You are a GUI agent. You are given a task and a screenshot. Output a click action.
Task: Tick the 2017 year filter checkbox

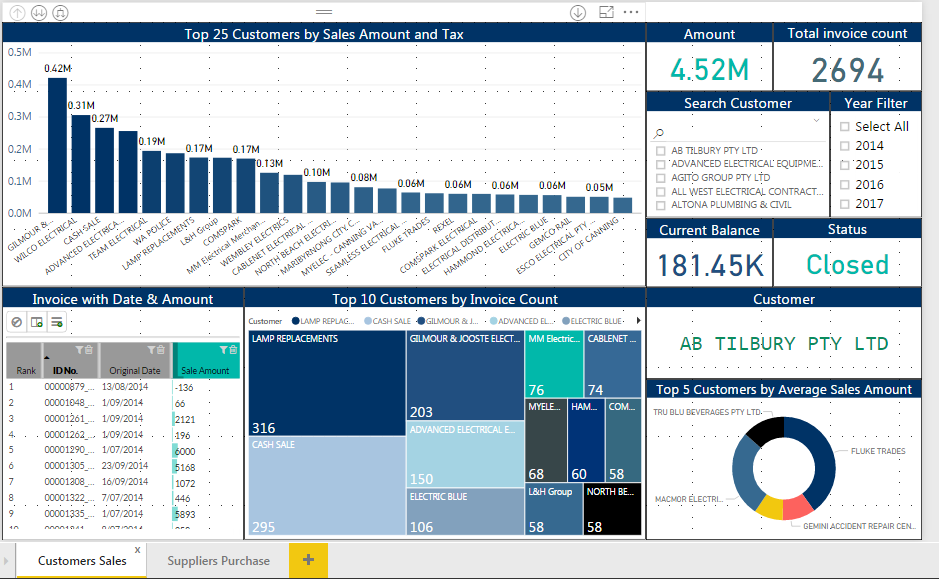(x=844, y=204)
